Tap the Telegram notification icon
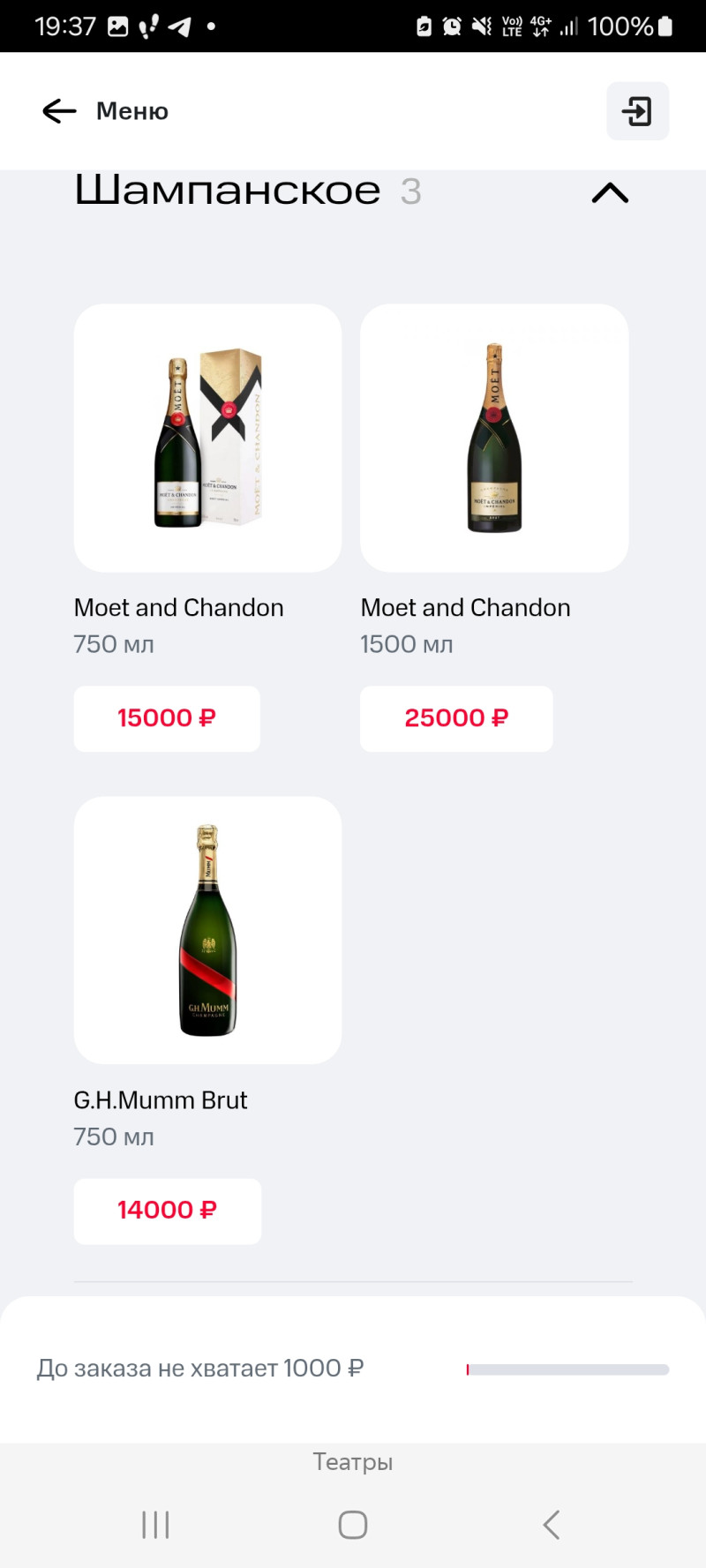 click(179, 26)
